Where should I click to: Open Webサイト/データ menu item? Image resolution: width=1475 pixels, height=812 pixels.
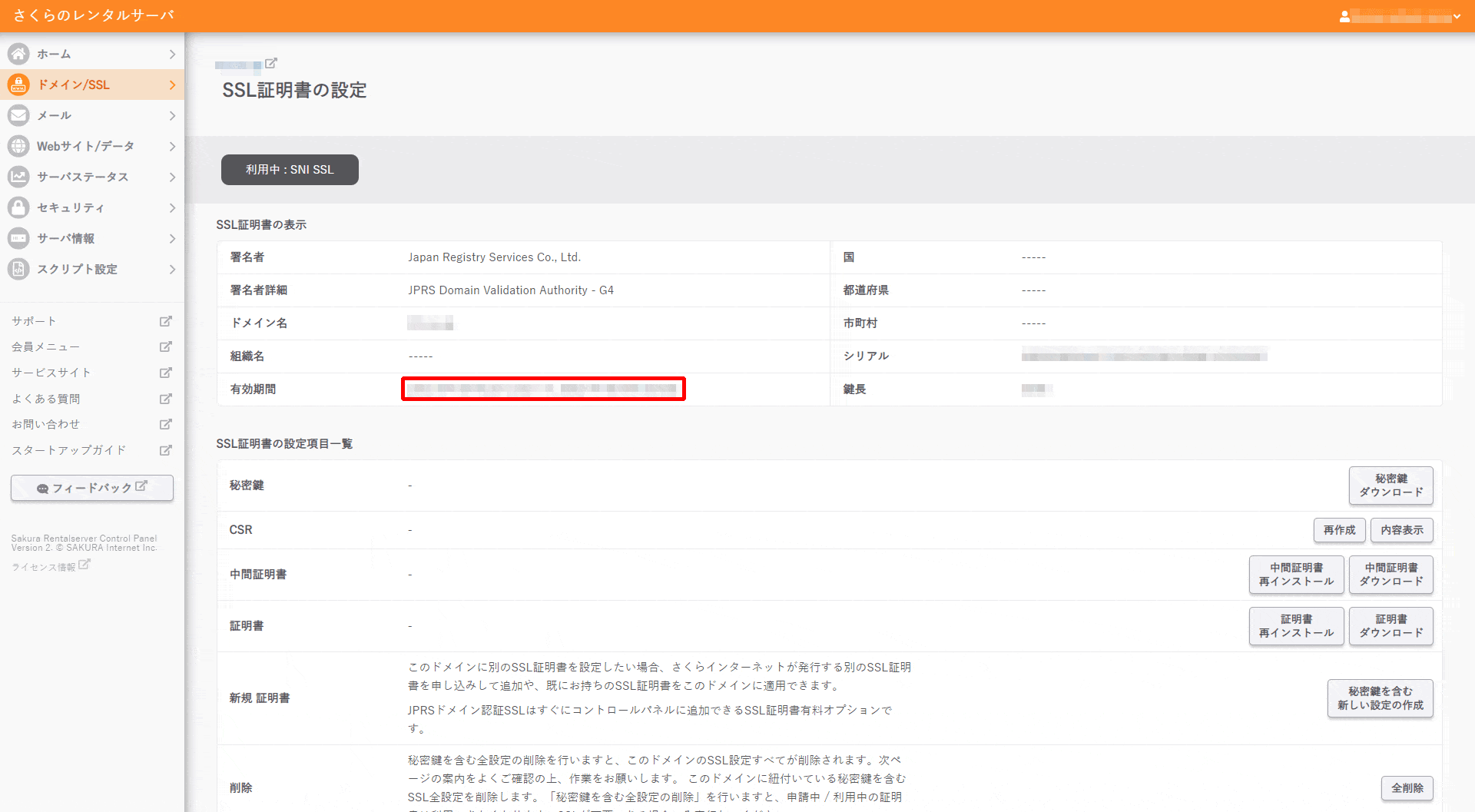pyautogui.click(x=92, y=146)
